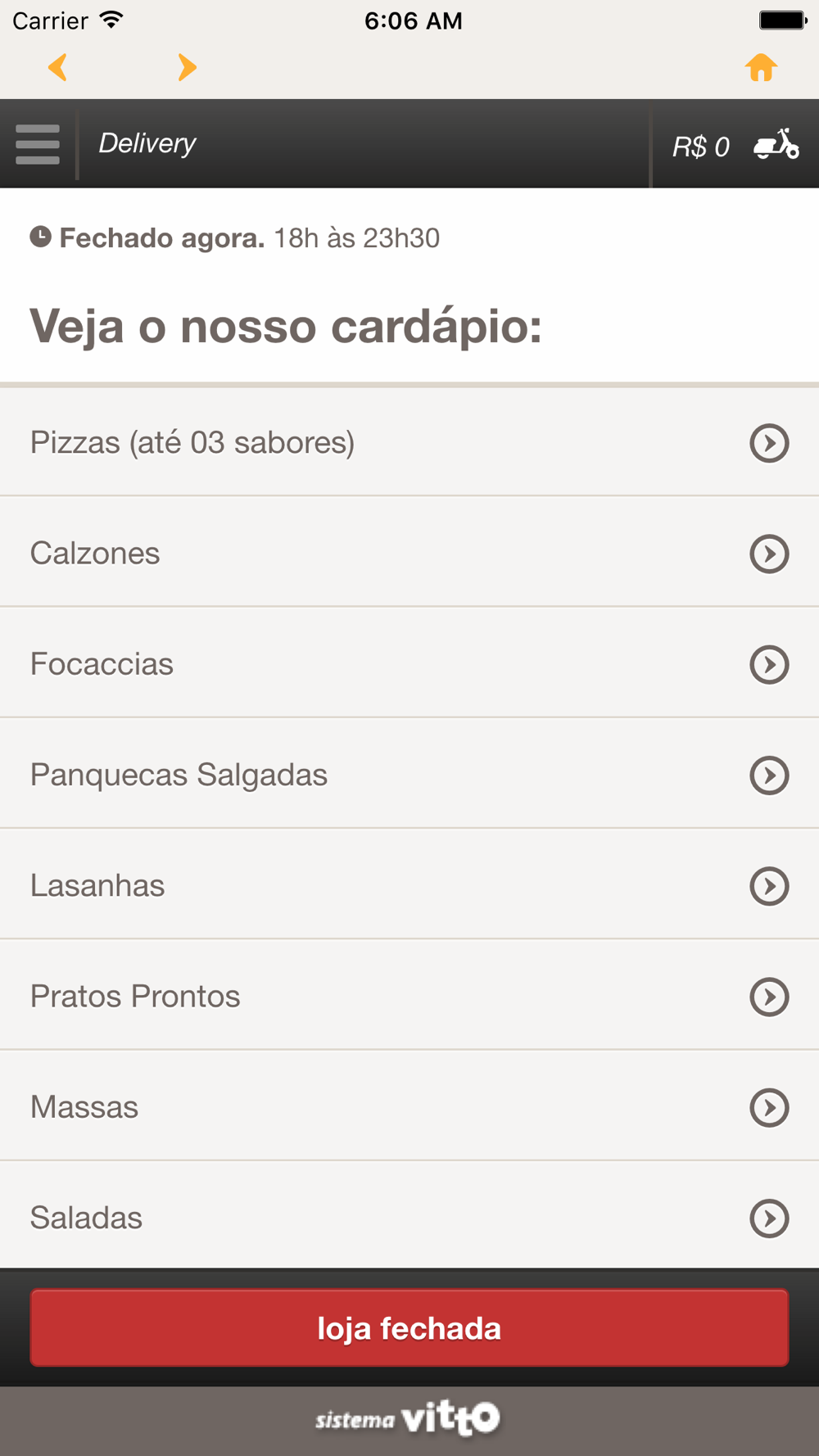The image size is (819, 1456).
Task: Open Panquecas Salgadas arrow icon
Action: tap(769, 775)
